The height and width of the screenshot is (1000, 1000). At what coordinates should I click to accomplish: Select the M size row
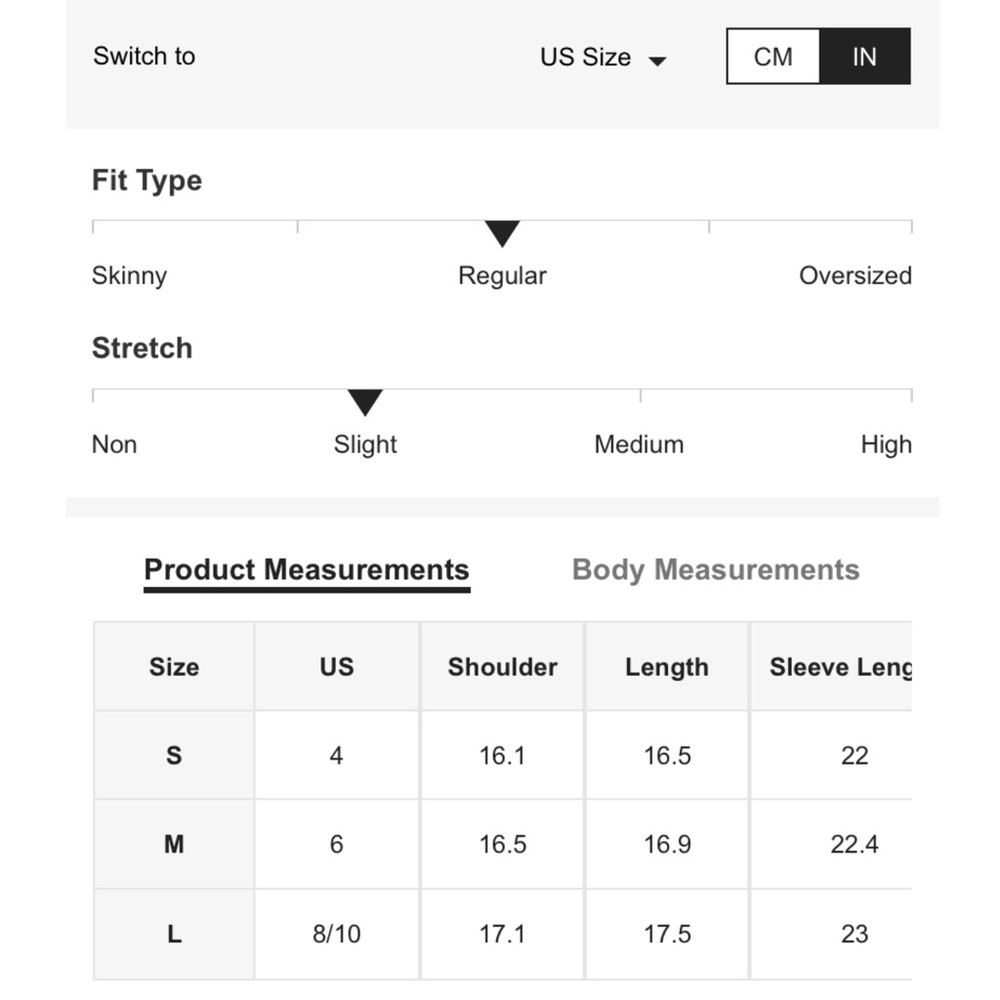click(503, 844)
